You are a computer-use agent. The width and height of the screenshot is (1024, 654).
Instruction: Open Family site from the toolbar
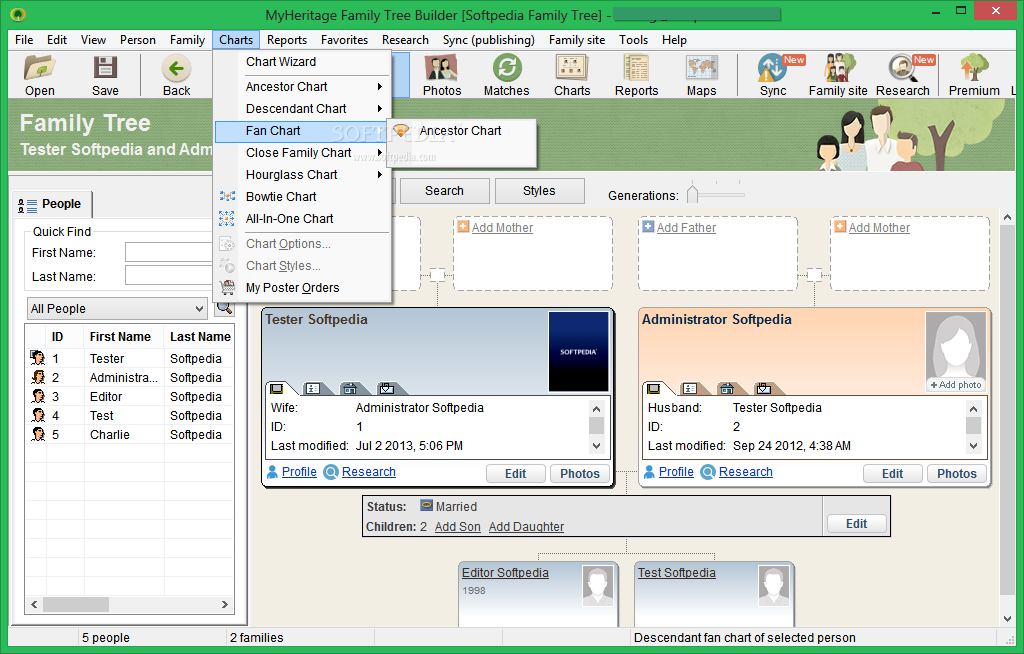click(838, 75)
